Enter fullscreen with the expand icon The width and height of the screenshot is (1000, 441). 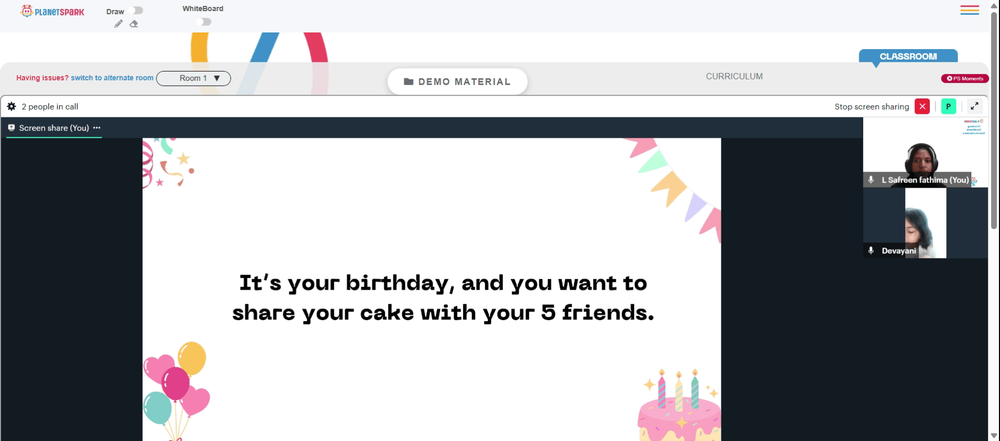pos(974,107)
